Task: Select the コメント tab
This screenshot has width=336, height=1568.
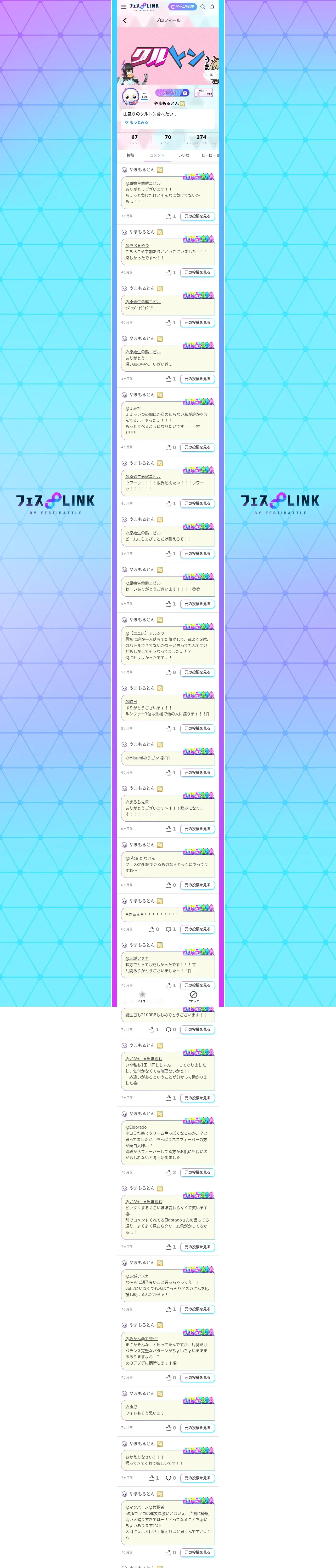Action: point(157,156)
